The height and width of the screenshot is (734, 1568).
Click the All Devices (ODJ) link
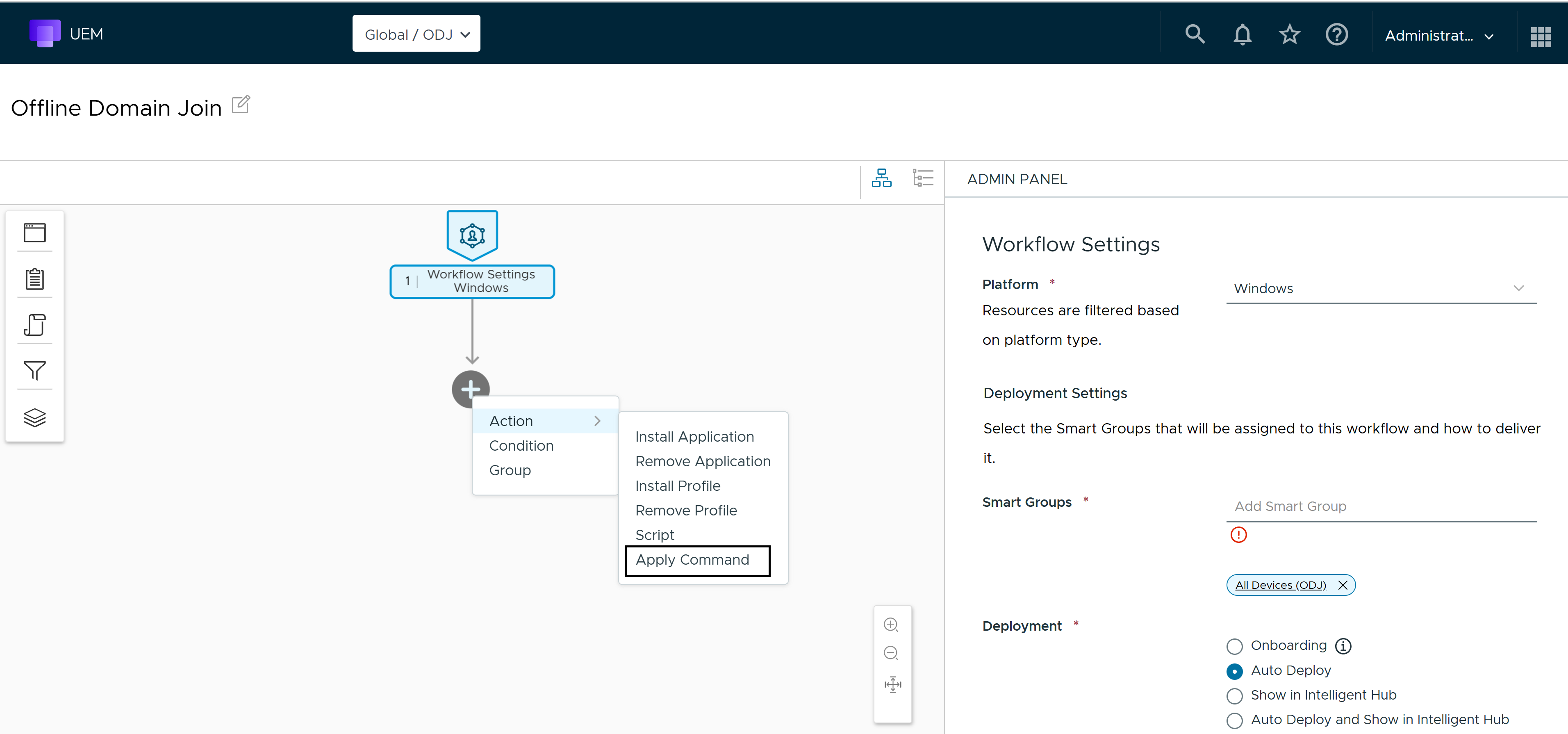pos(1280,585)
